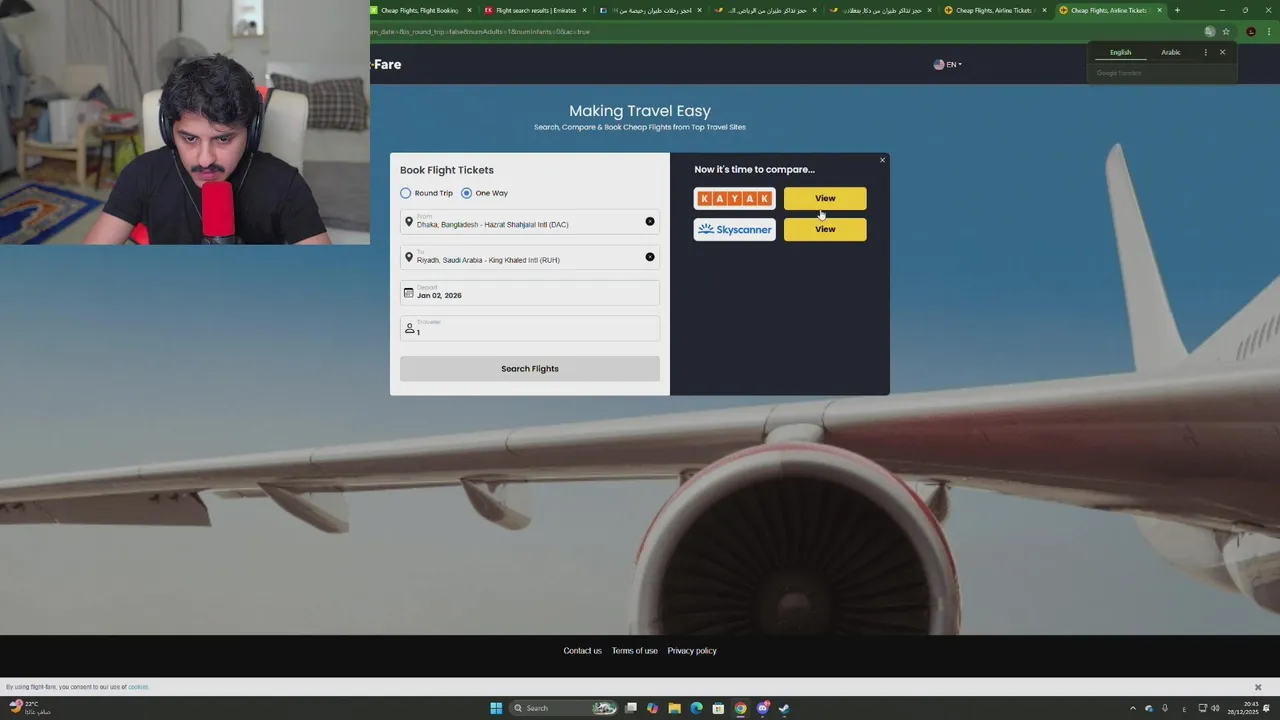
Task: Close the Google Translate popup
Action: (1222, 52)
